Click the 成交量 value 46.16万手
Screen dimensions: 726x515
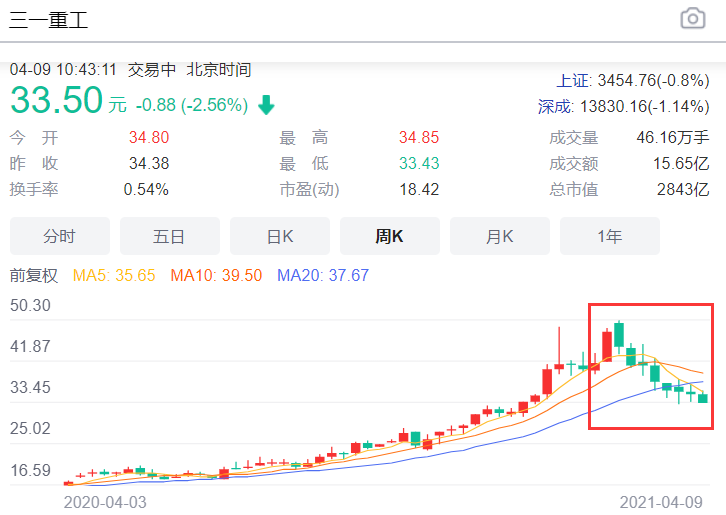673,138
